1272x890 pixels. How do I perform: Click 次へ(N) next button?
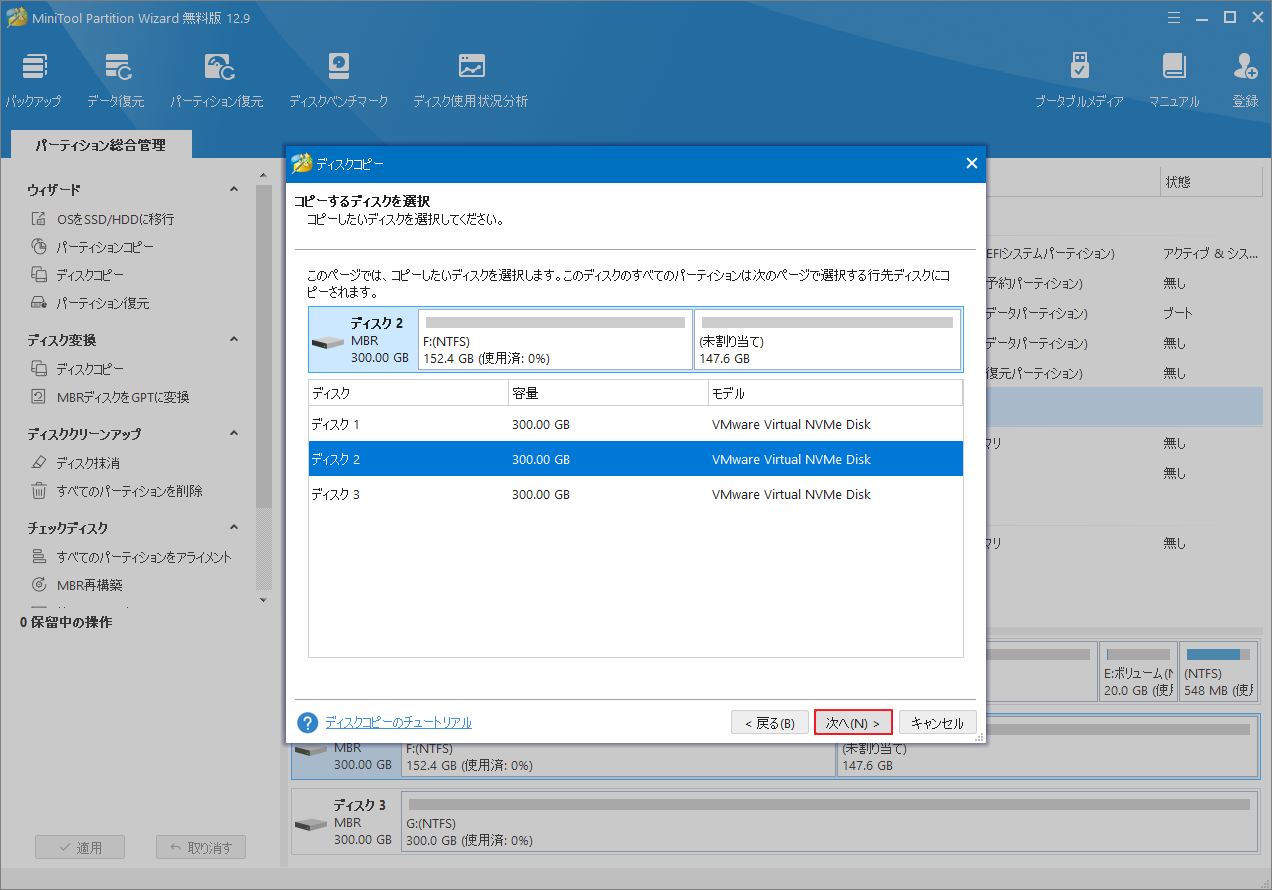[853, 723]
